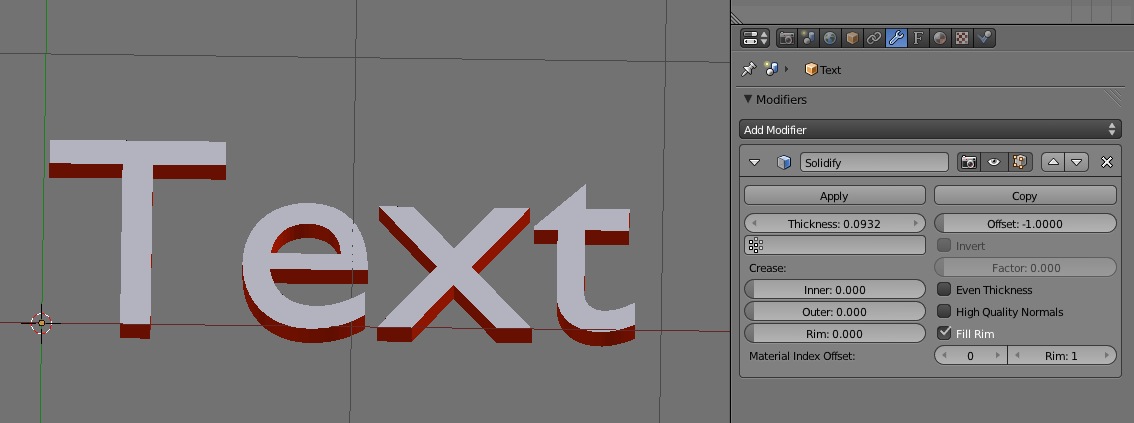
Task: Decrease Thickness with left arrow
Action: 753,223
